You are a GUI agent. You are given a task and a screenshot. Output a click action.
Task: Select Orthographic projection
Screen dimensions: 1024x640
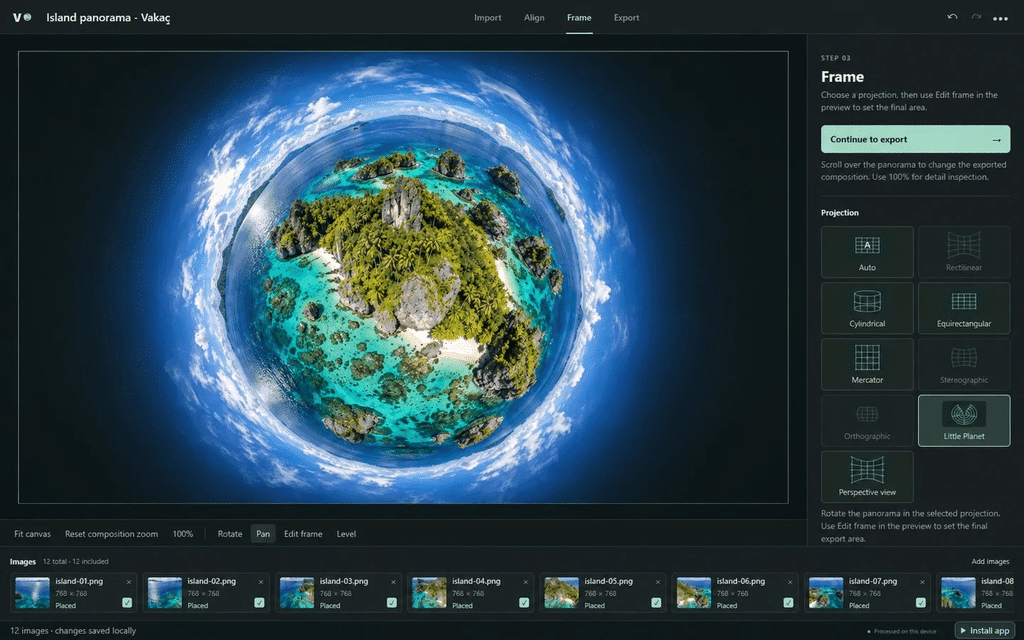click(867, 421)
